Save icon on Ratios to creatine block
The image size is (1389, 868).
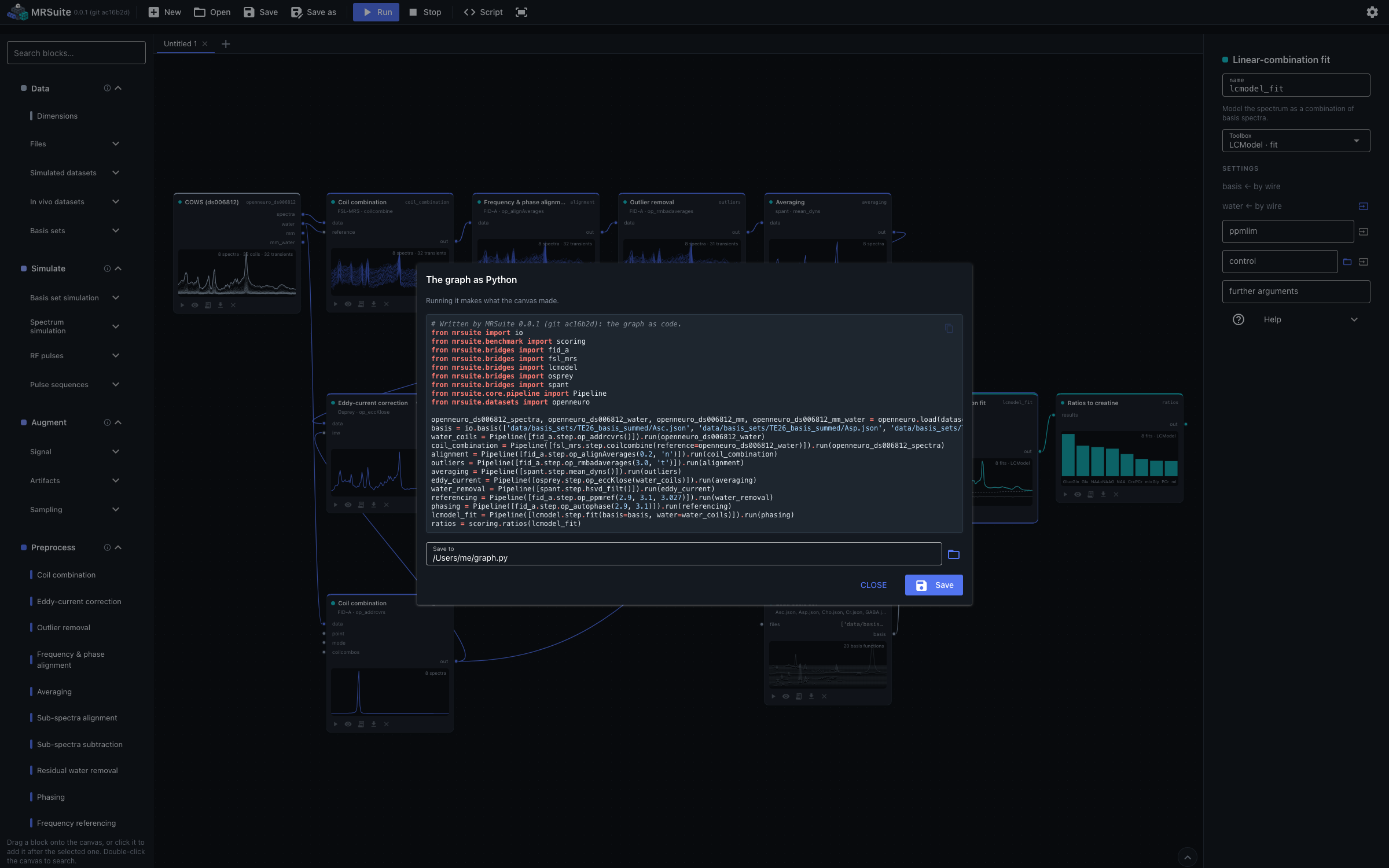tap(1090, 494)
